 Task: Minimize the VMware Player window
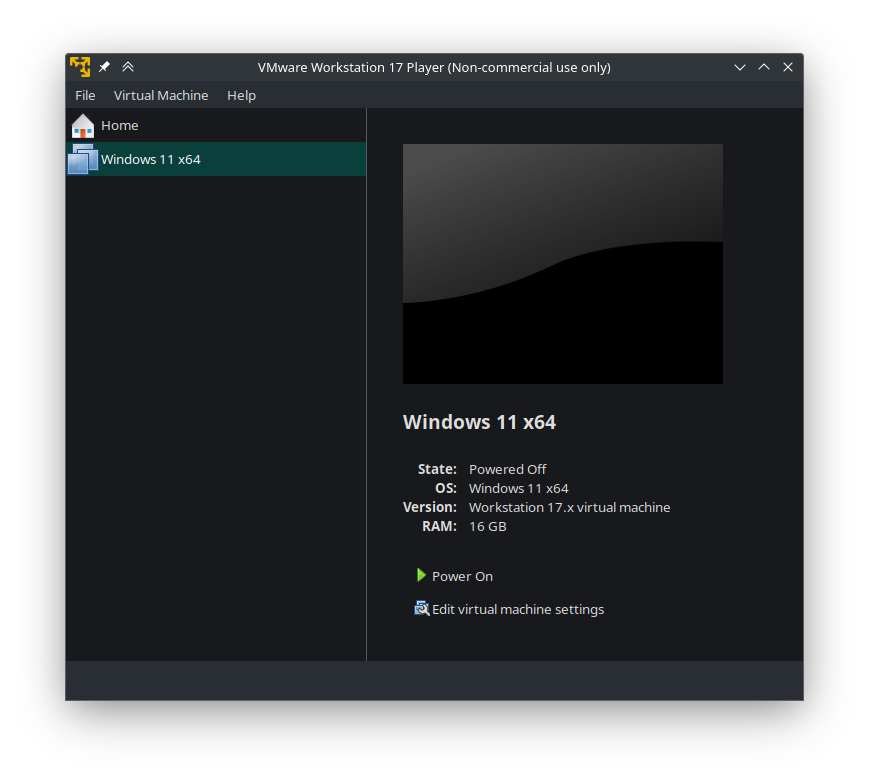[x=740, y=67]
